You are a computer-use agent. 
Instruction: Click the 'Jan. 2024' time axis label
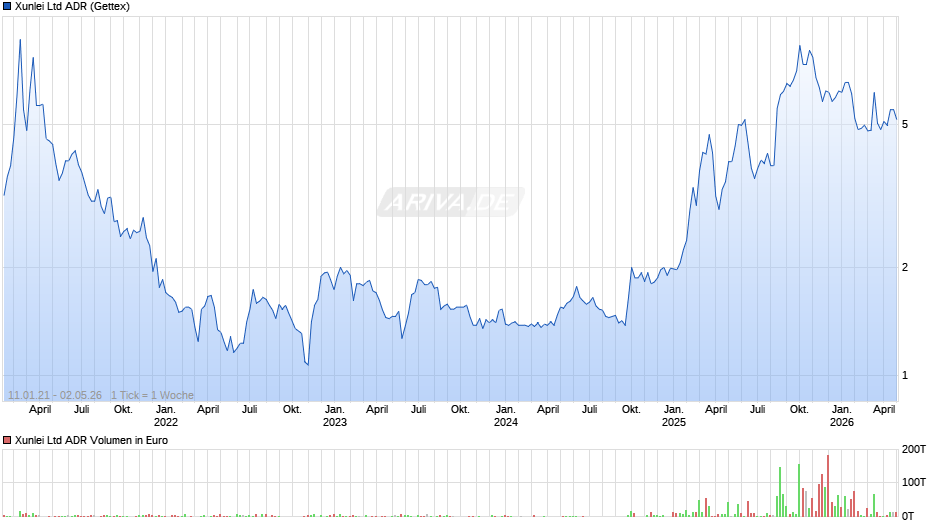coord(505,416)
